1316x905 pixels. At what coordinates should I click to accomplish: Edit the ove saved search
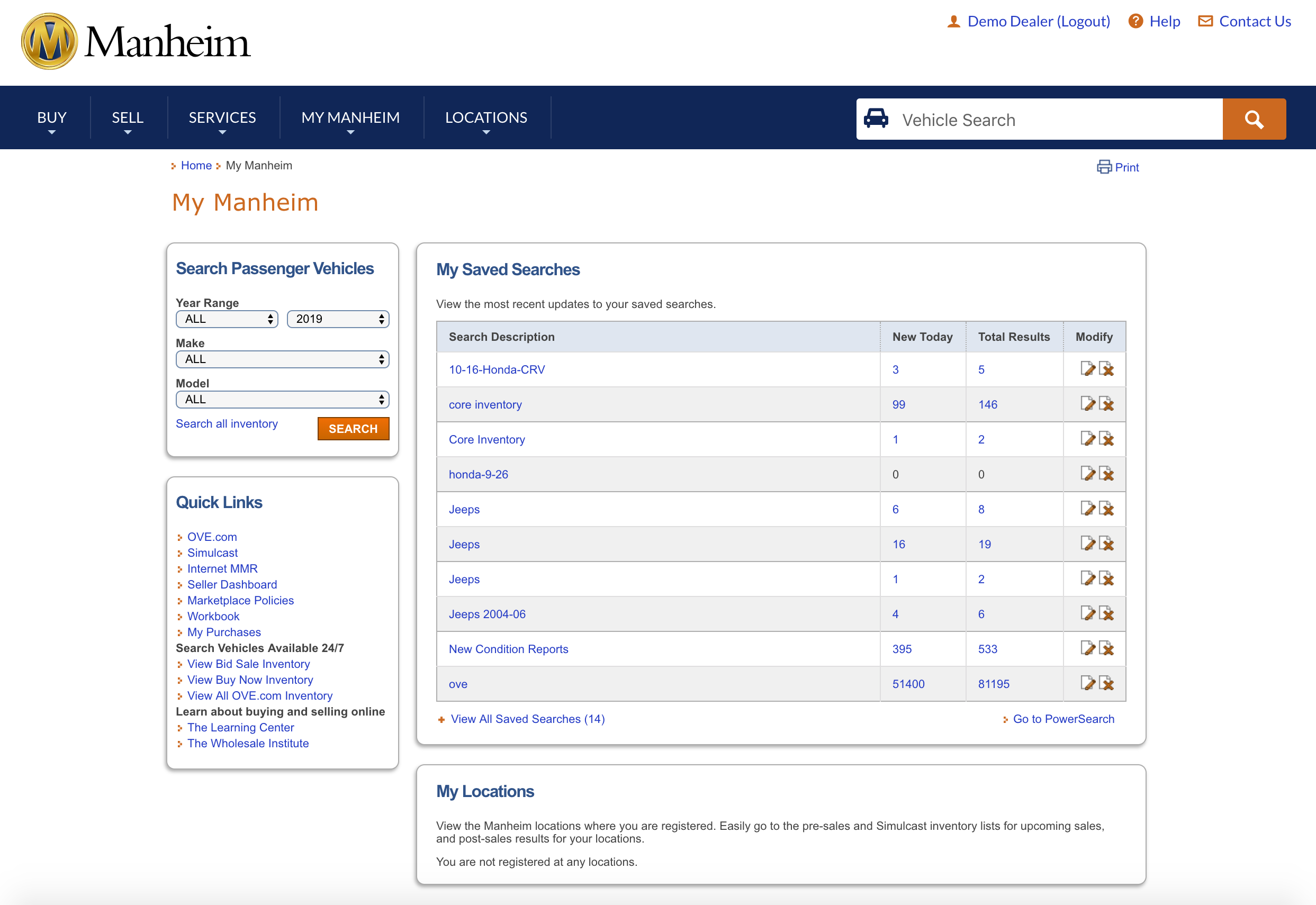(x=1087, y=683)
